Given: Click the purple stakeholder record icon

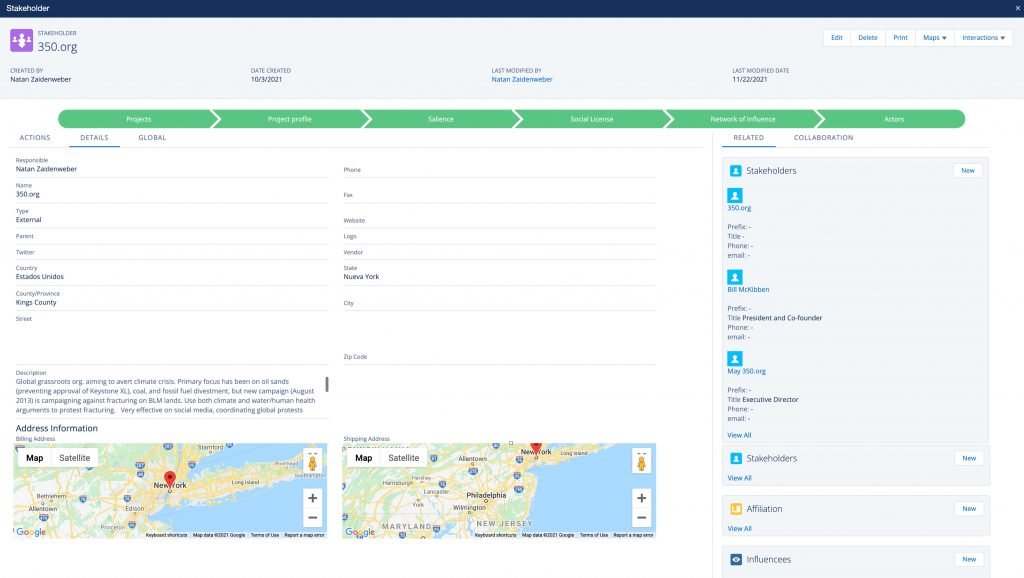Looking at the screenshot, I should (22, 40).
